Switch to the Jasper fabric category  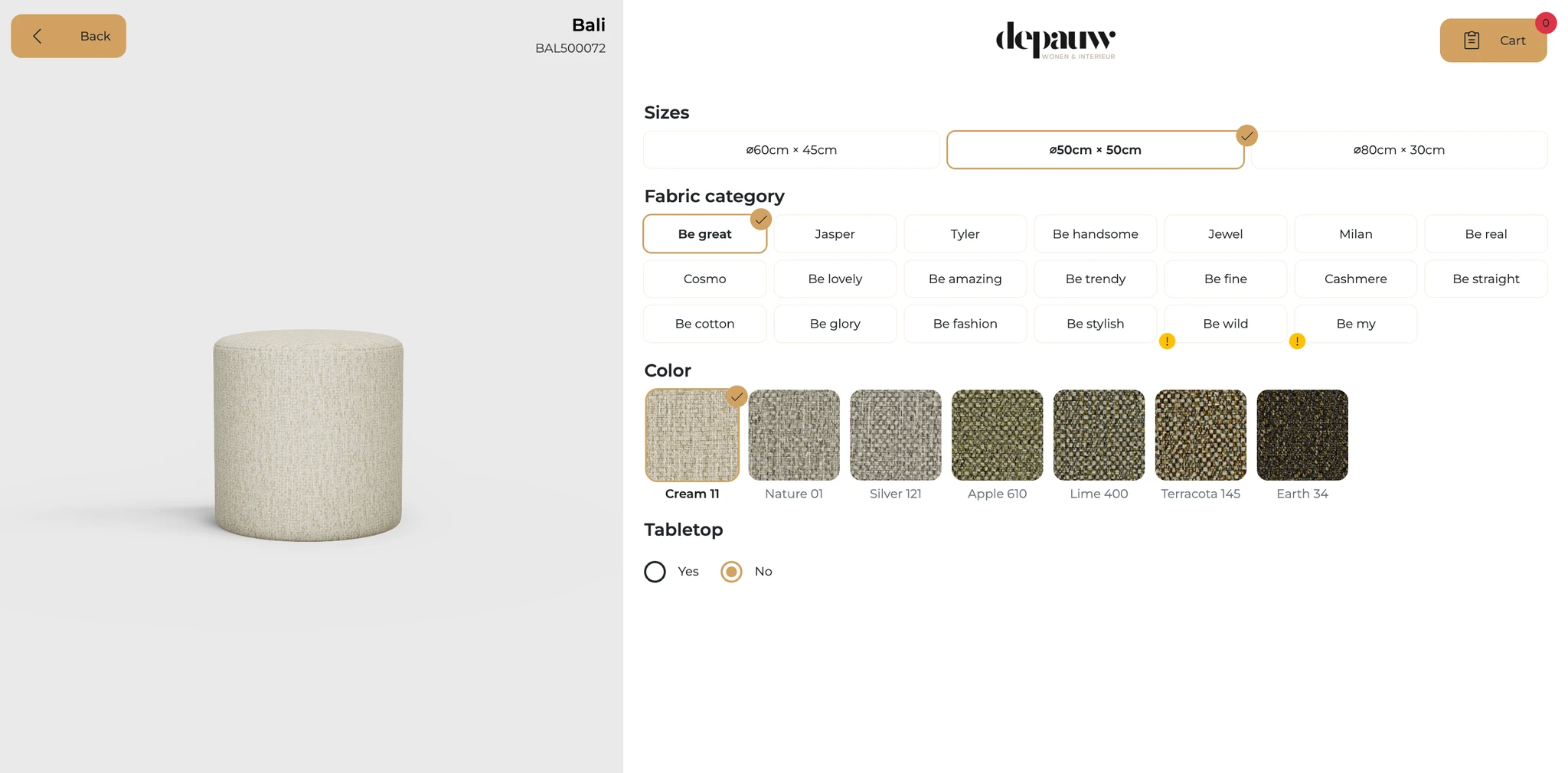(835, 234)
